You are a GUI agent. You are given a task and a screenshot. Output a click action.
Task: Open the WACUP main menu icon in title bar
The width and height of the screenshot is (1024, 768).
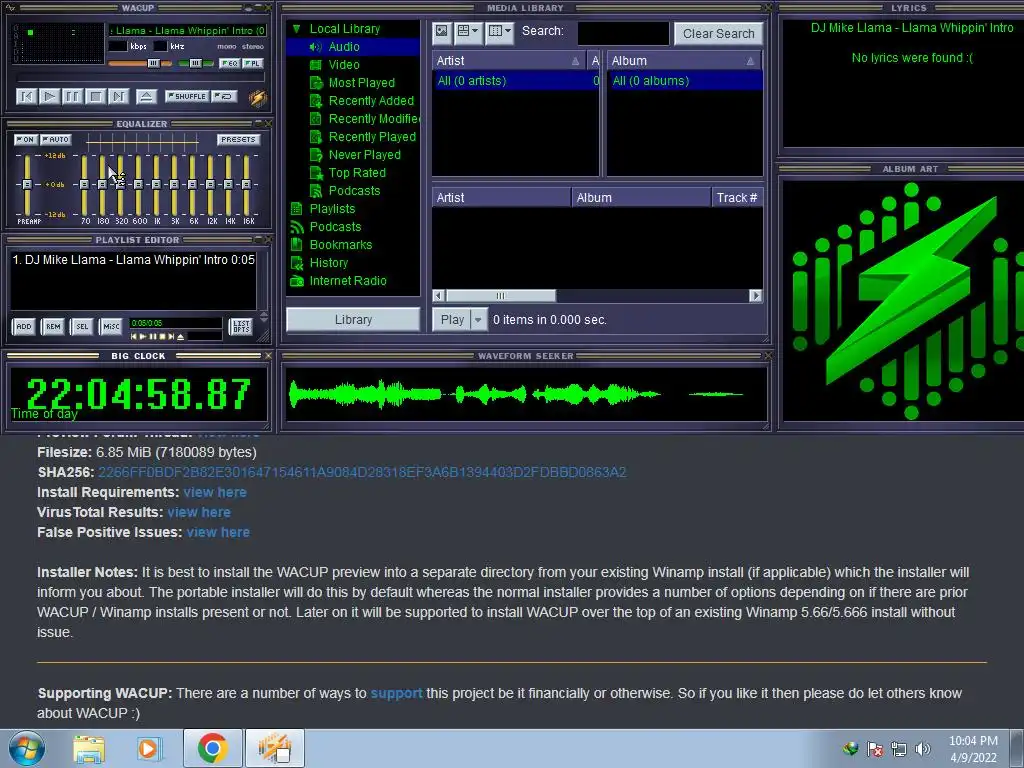tap(10, 8)
